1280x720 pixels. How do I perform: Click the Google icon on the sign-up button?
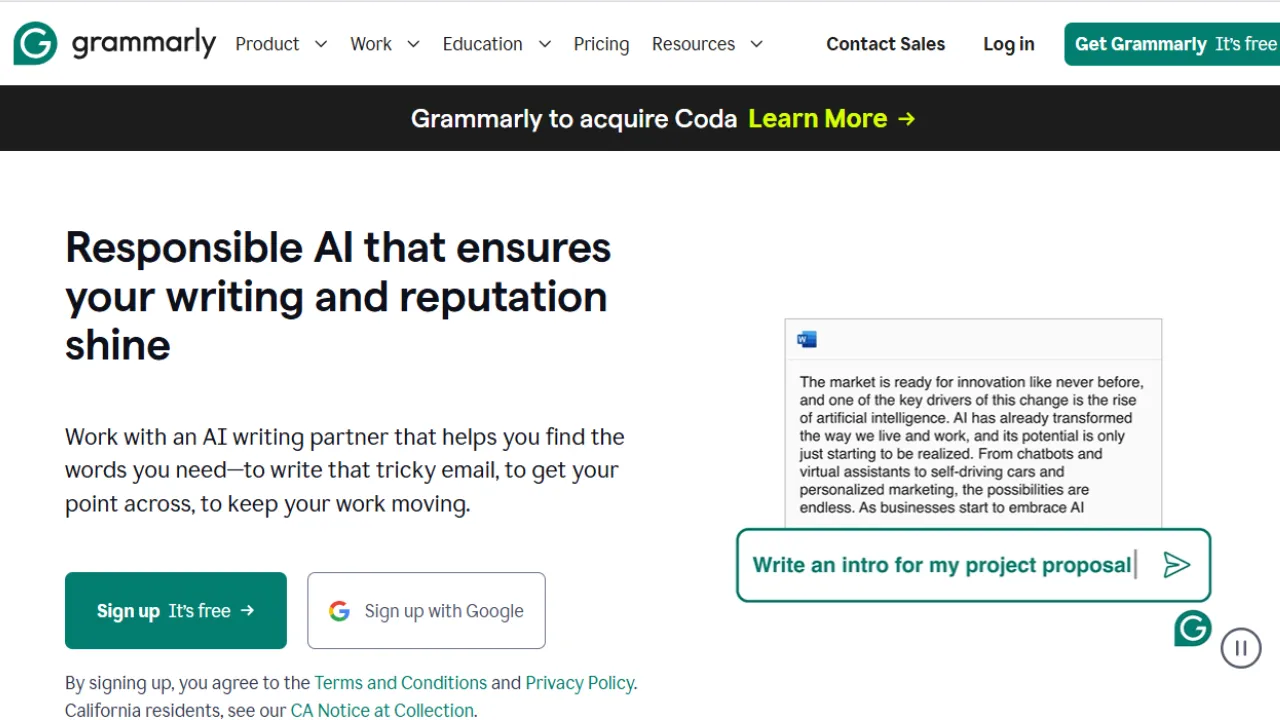340,610
